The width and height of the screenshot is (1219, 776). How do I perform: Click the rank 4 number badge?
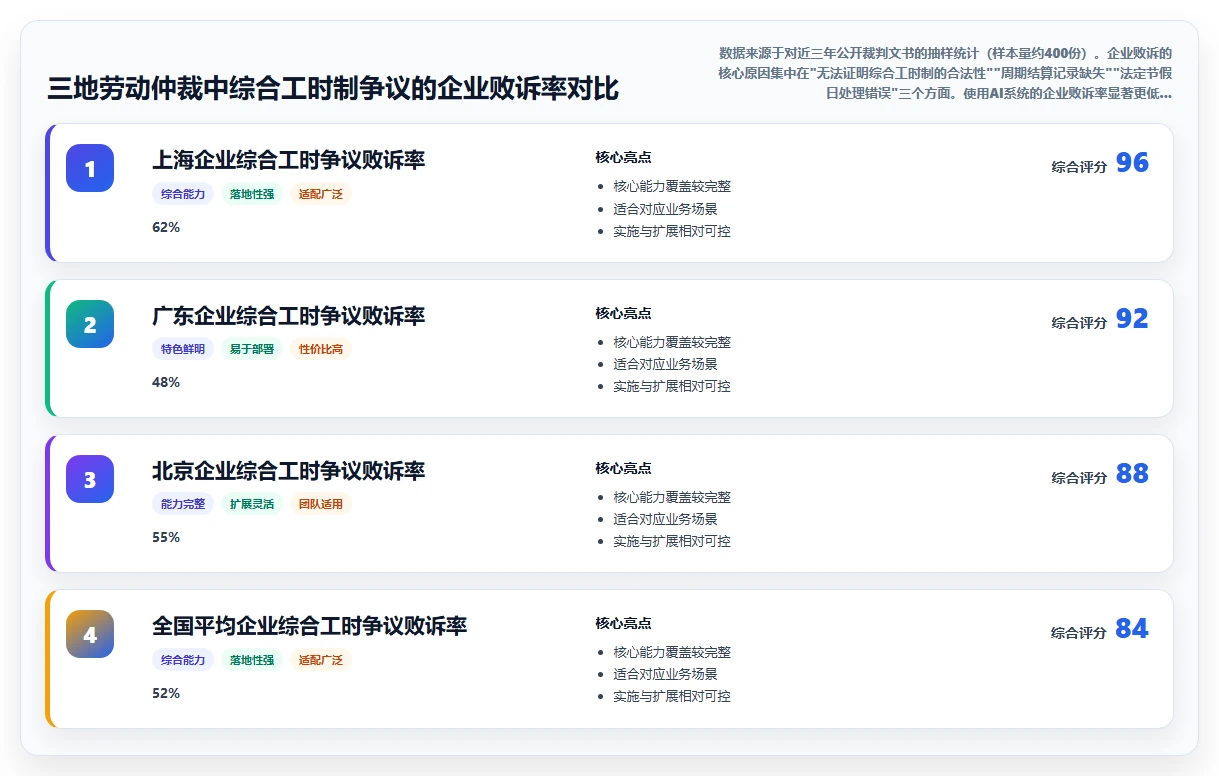pyautogui.click(x=90, y=634)
